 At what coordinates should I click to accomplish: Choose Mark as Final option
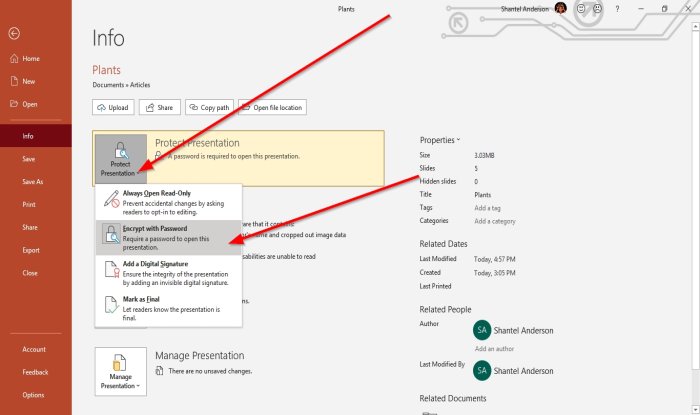point(169,308)
